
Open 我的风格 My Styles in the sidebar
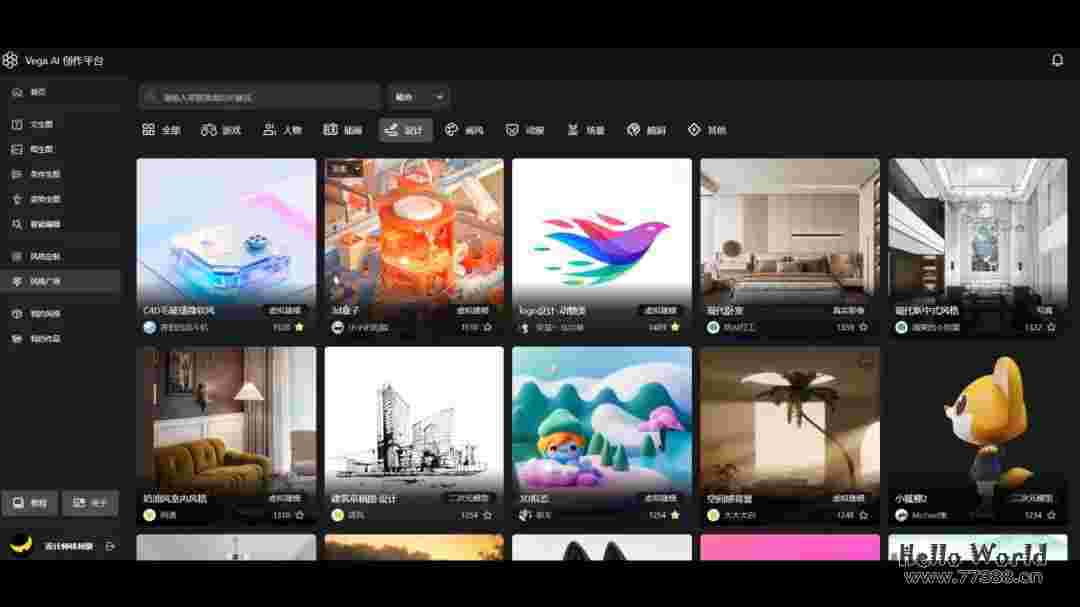point(60,313)
